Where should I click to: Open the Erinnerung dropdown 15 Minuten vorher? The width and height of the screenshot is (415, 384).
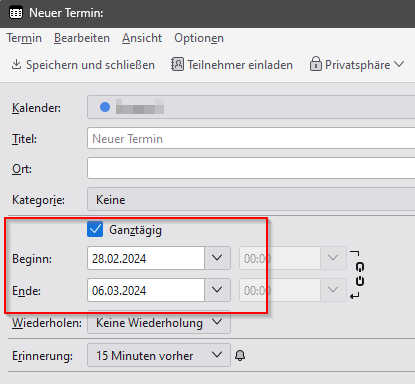click(x=159, y=355)
